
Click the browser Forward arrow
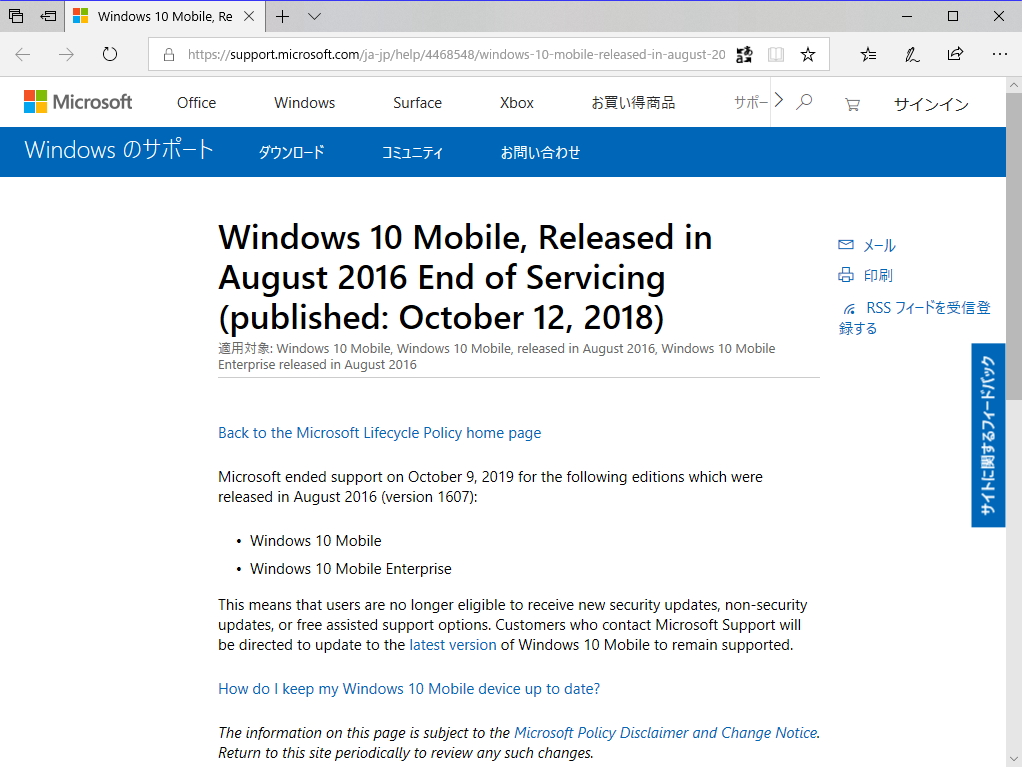pyautogui.click(x=66, y=54)
